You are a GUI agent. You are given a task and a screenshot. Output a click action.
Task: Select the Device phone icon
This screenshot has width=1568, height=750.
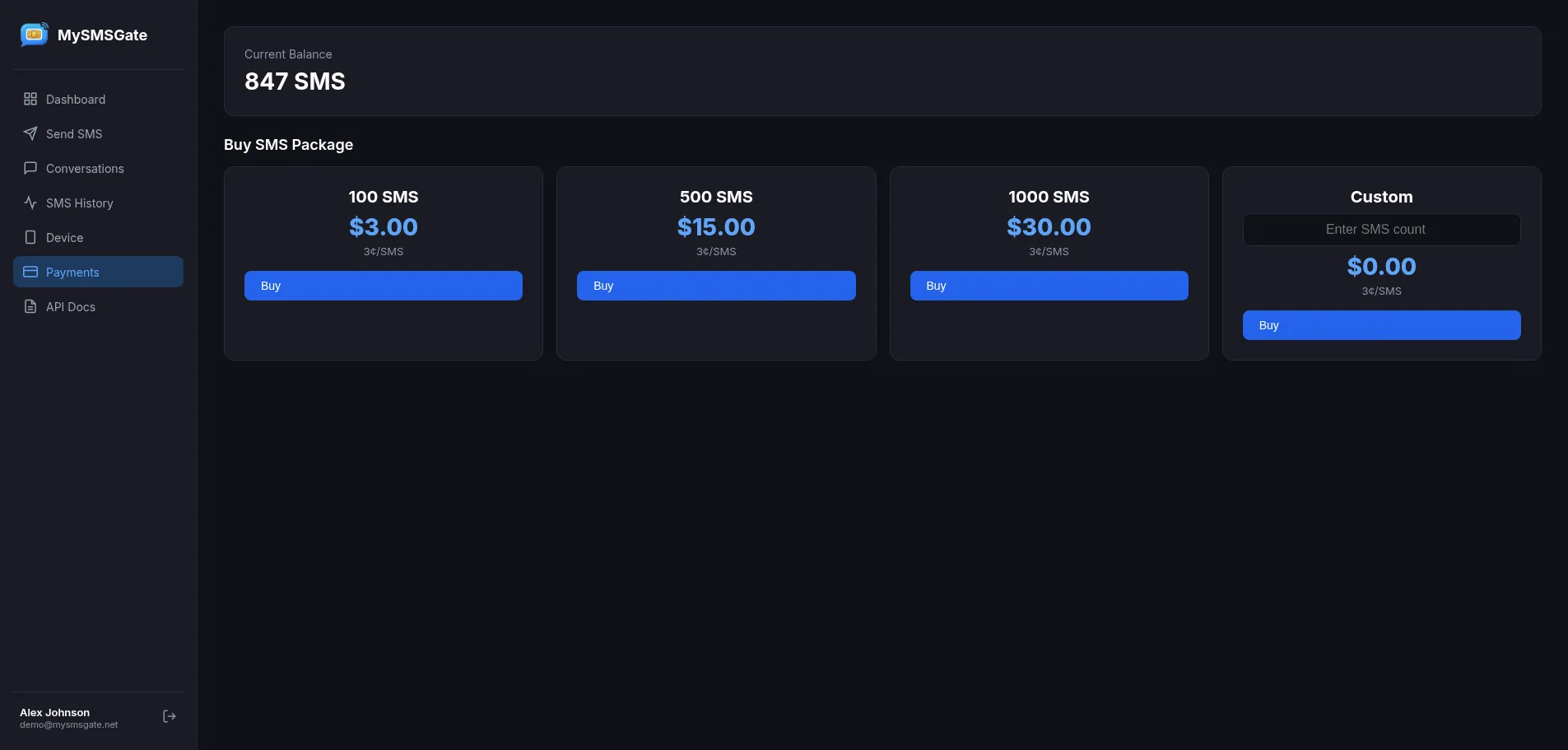pos(30,237)
